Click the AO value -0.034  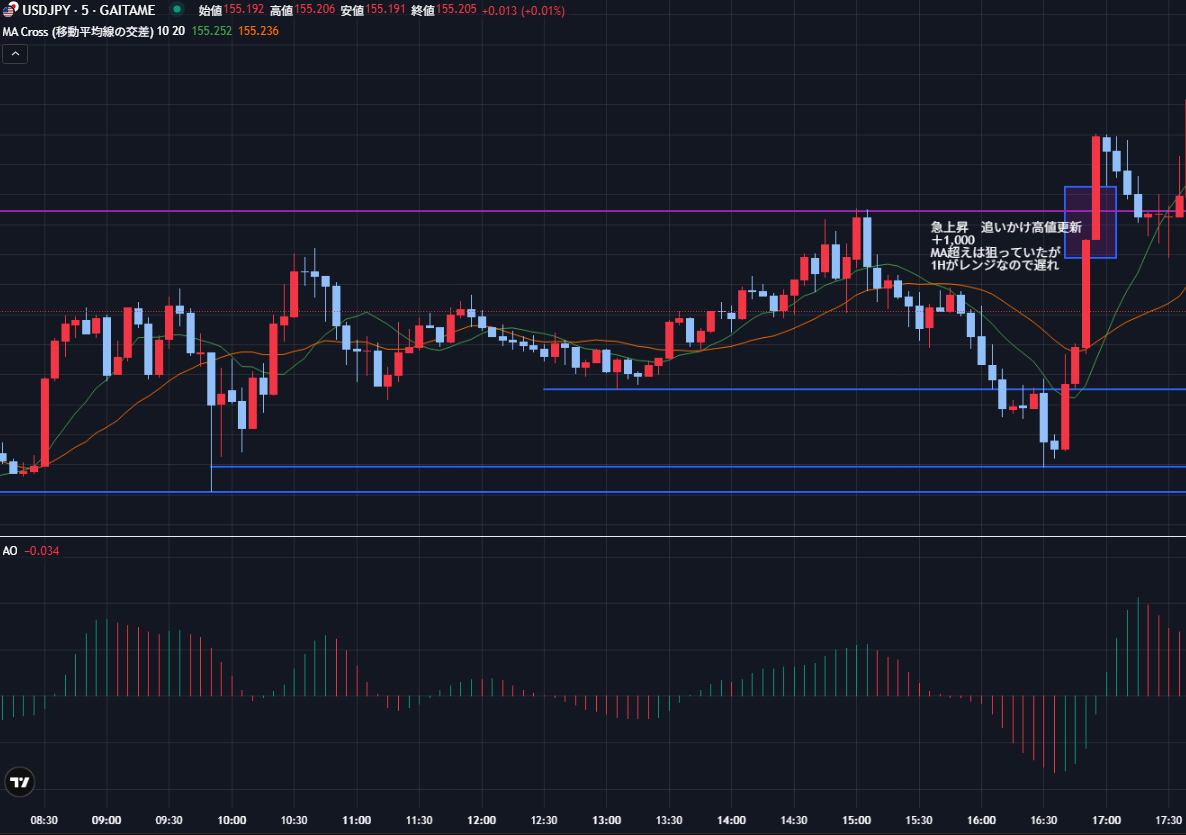pyautogui.click(x=42, y=550)
